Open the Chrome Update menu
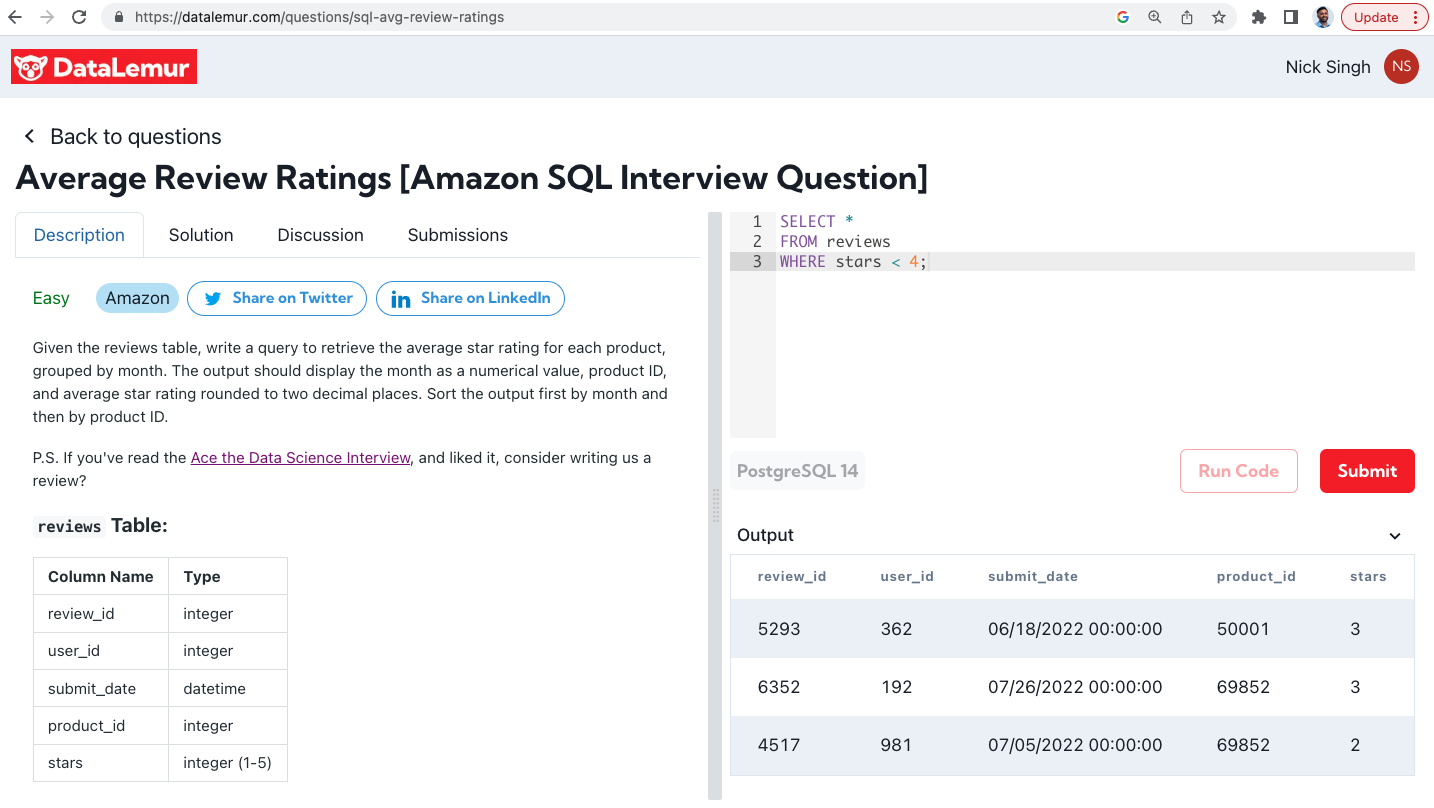Viewport: 1434px width, 808px height. 1385,17
